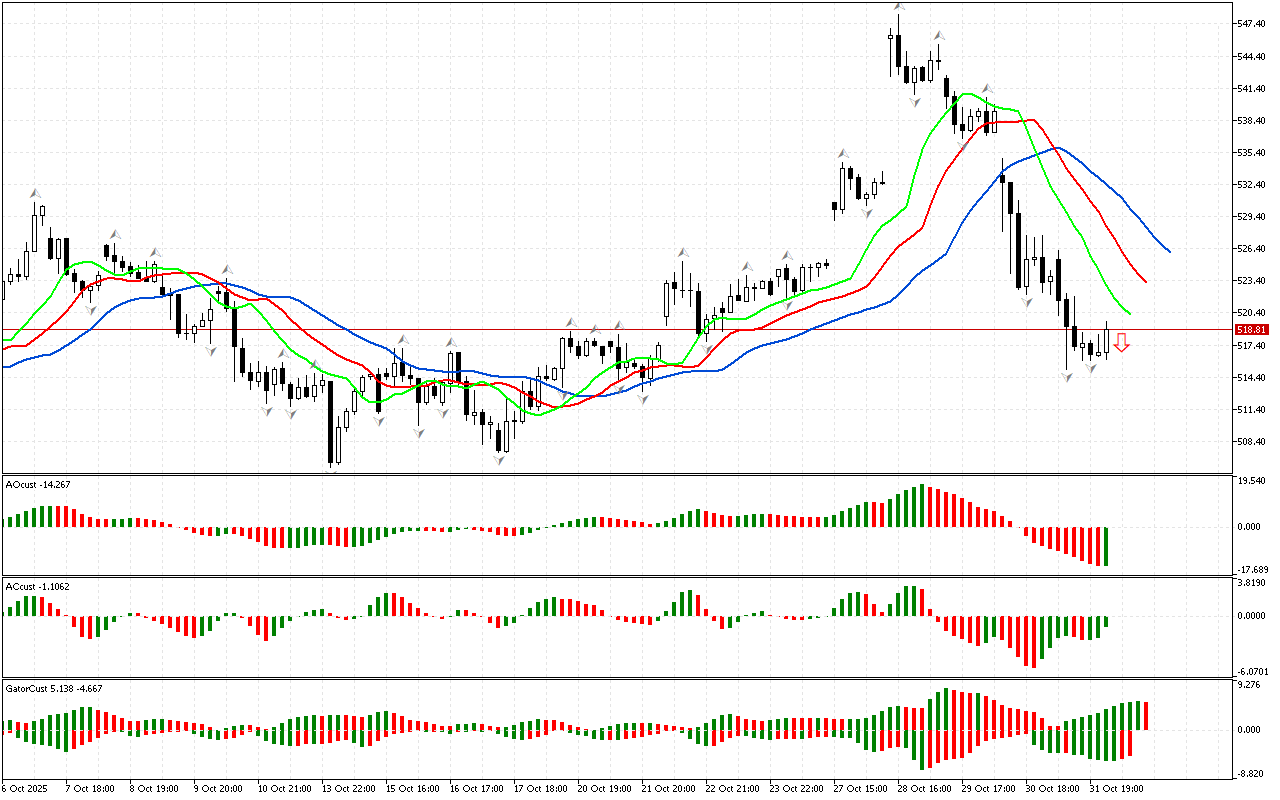
Task: Click the 547.40 price scale label
Action: [x=1252, y=23]
